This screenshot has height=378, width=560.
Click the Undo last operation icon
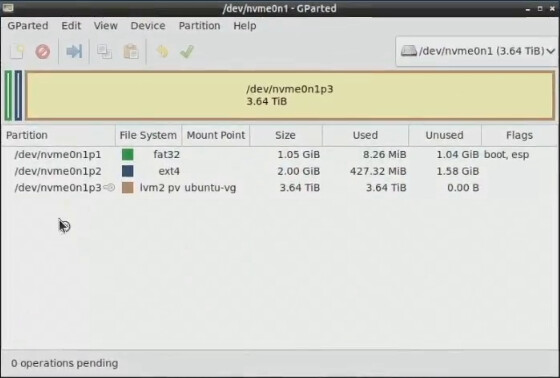click(162, 52)
